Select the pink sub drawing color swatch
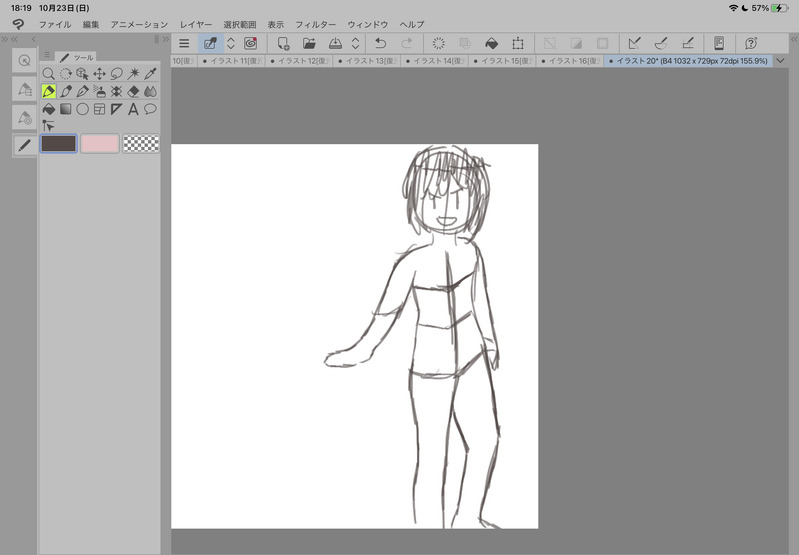The width and height of the screenshot is (799, 555). [x=99, y=144]
